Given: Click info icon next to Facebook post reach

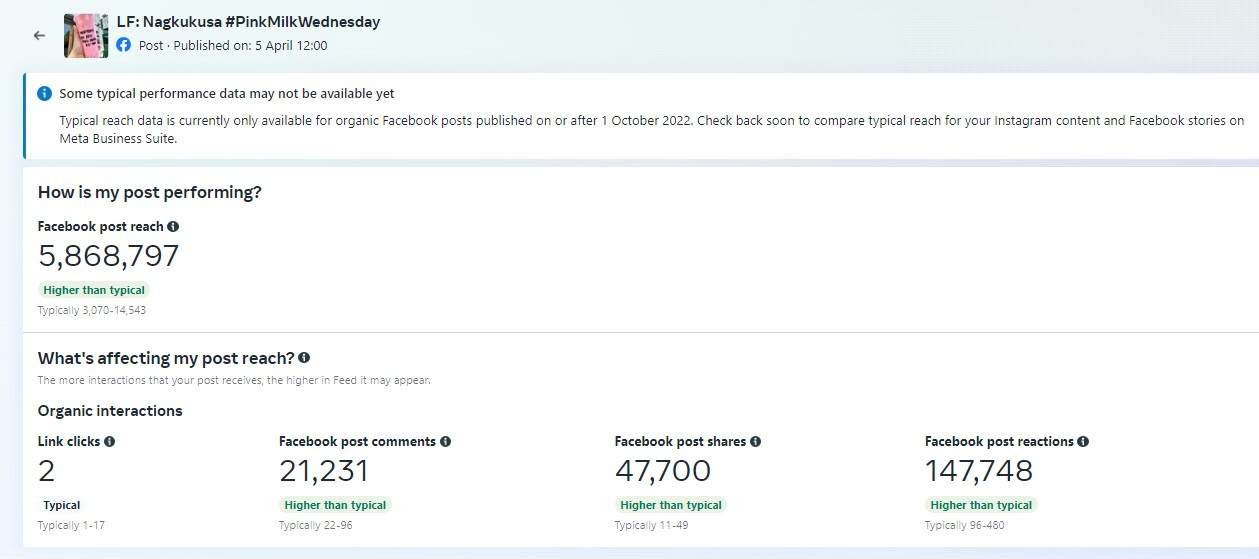Looking at the screenshot, I should 173,227.
